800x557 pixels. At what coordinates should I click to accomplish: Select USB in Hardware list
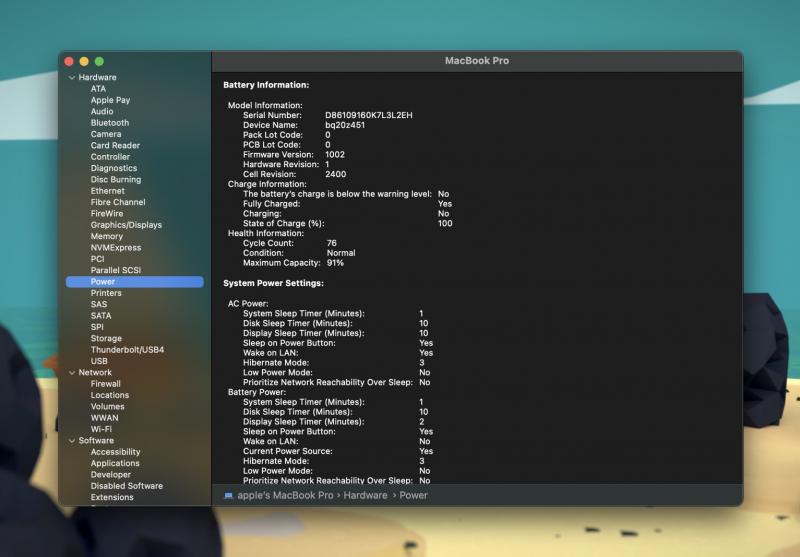pos(99,361)
